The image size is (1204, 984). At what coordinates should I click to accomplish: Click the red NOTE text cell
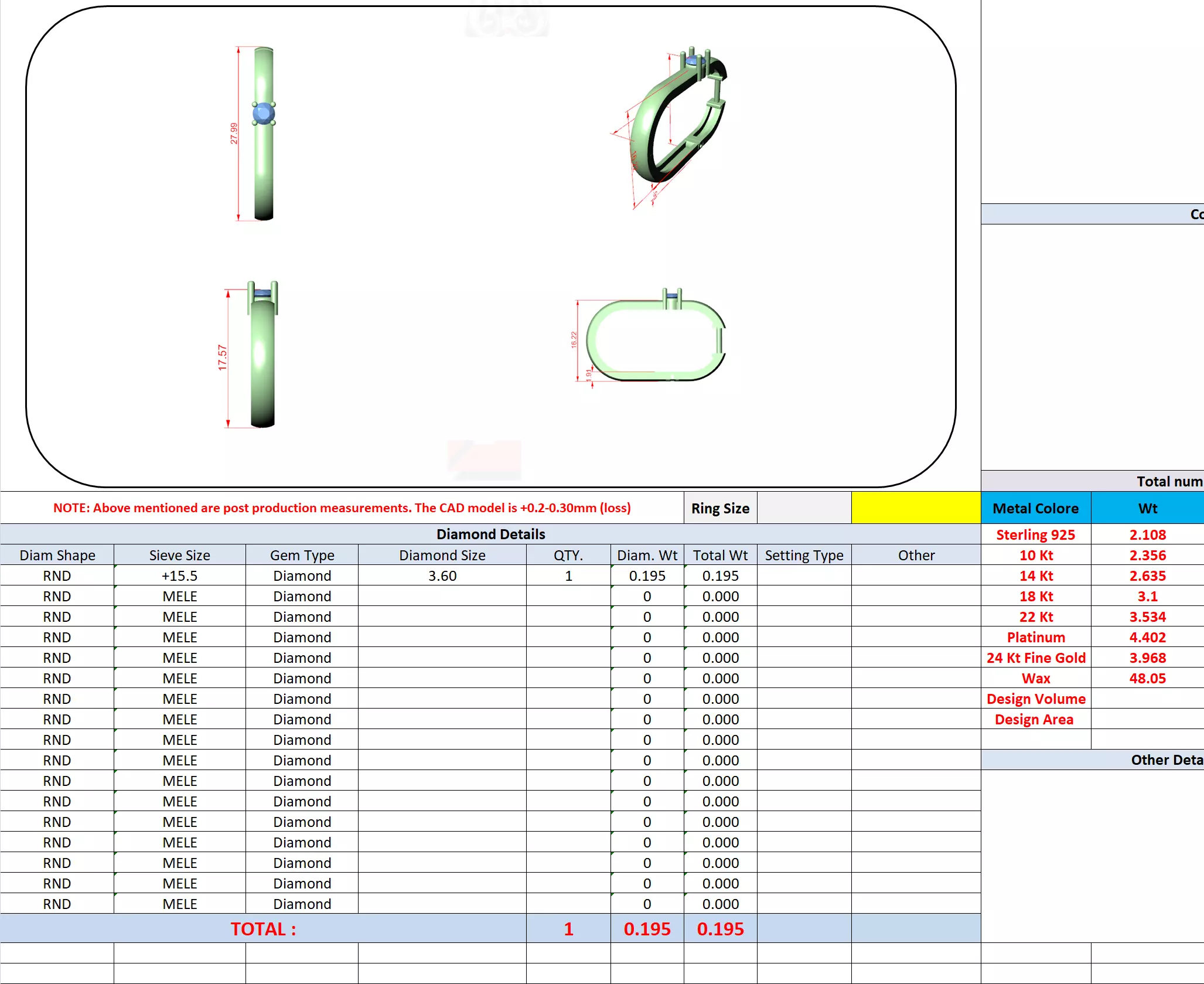(x=342, y=508)
